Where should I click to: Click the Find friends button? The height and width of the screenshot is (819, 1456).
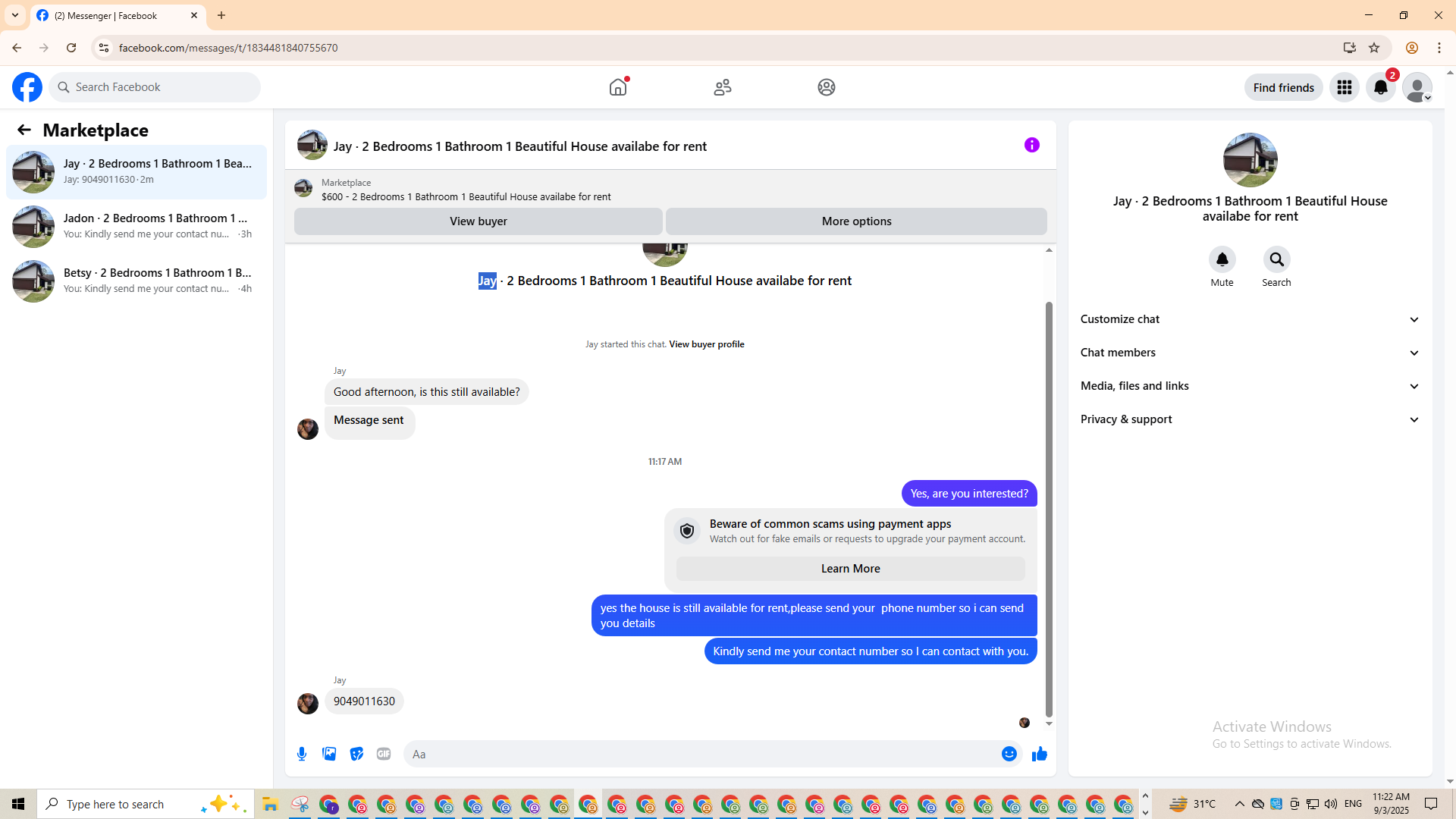(1283, 87)
